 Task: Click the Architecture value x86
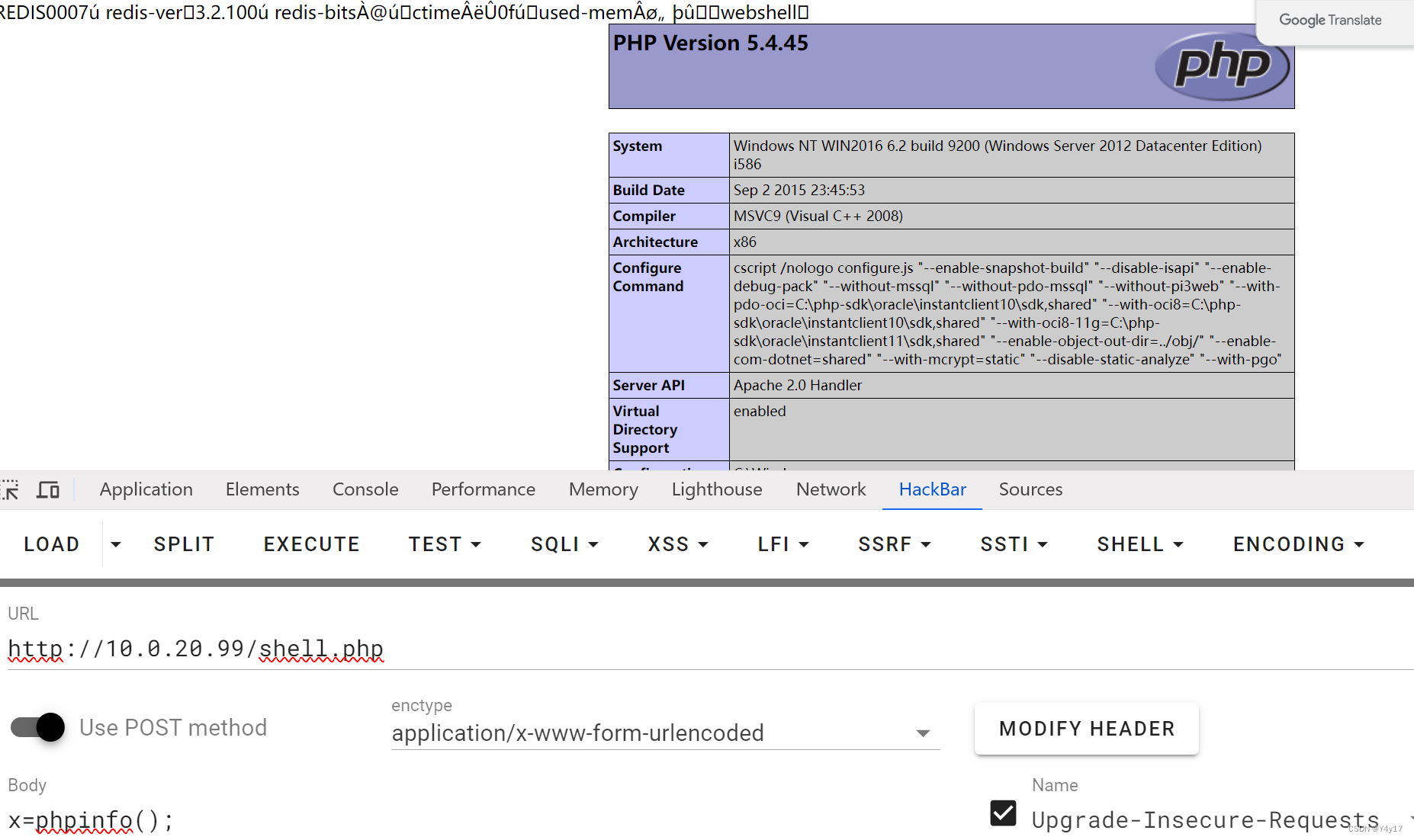[x=745, y=242]
